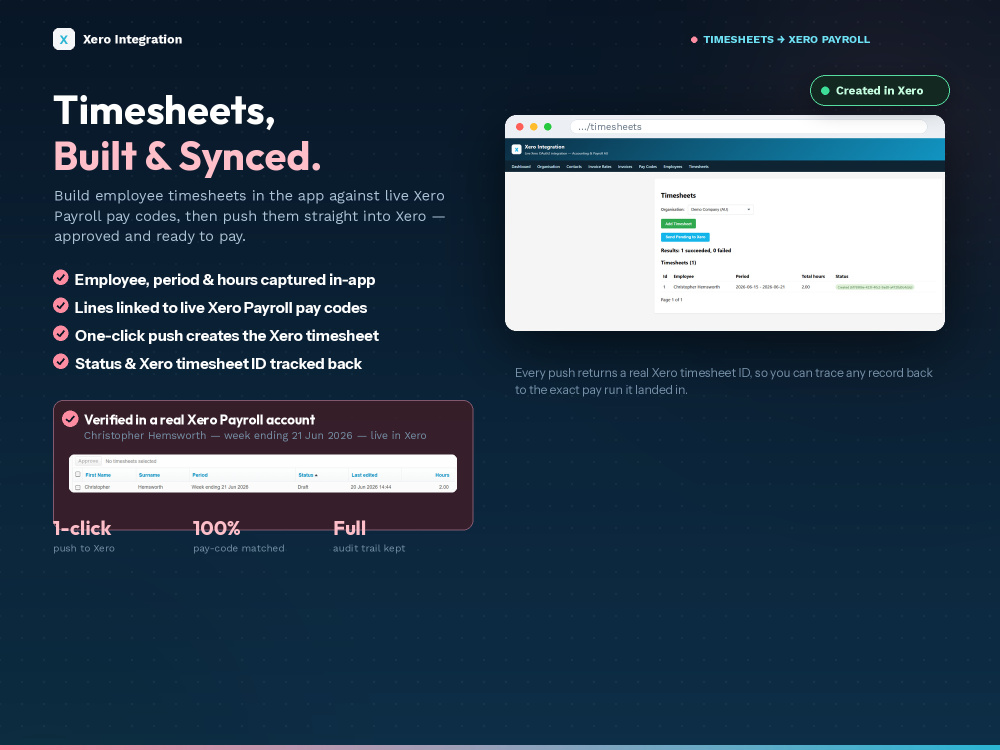Click the '20 Jun 2026 14:44' last edited cell
Screen dimensions: 1000x750
point(371,487)
